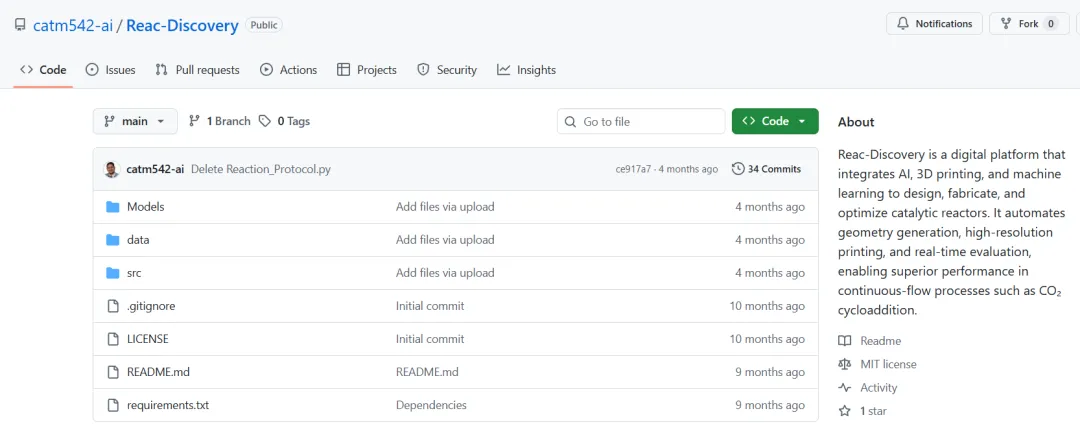Click the catm542-ai avatar in commit row

point(112,169)
